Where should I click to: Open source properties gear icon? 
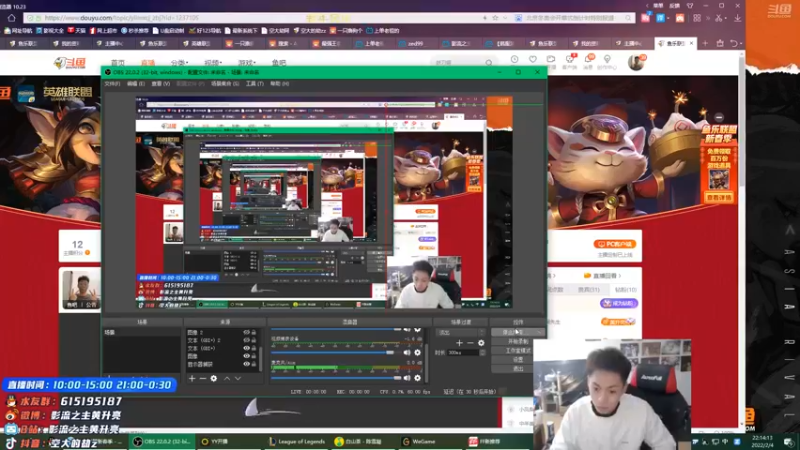pyautogui.click(x=214, y=379)
